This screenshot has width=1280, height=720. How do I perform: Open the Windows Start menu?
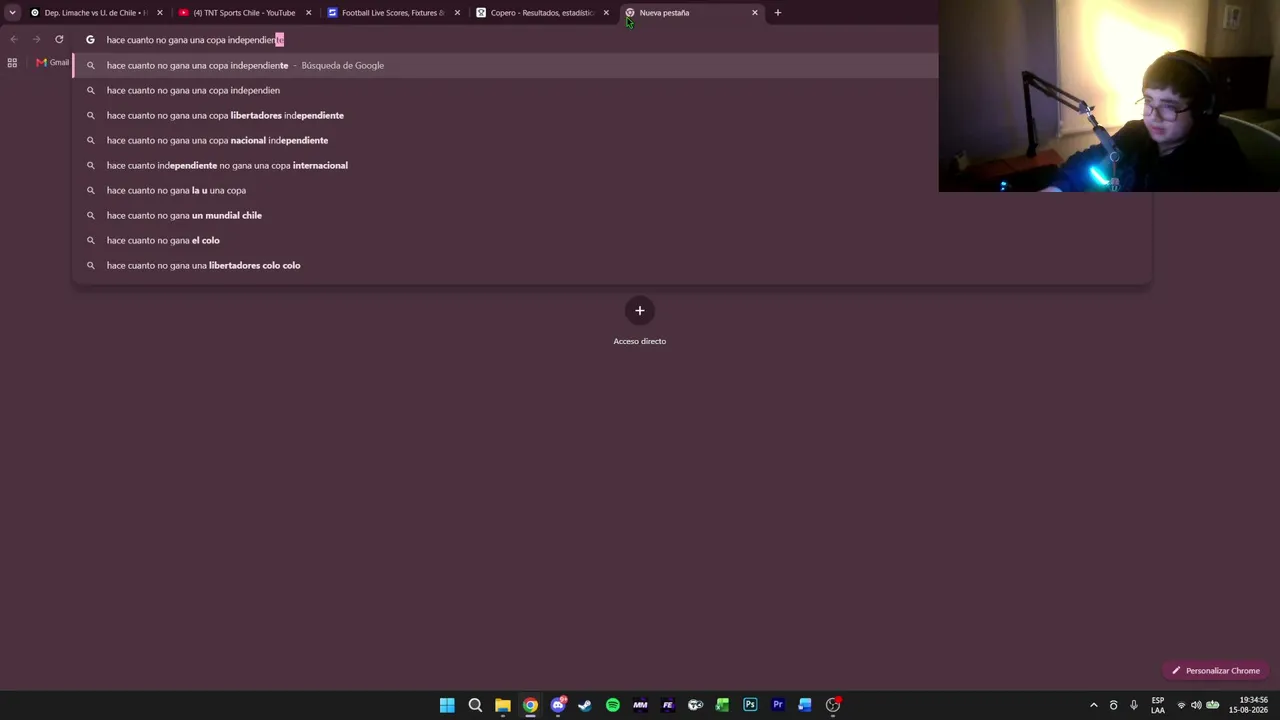(x=447, y=705)
